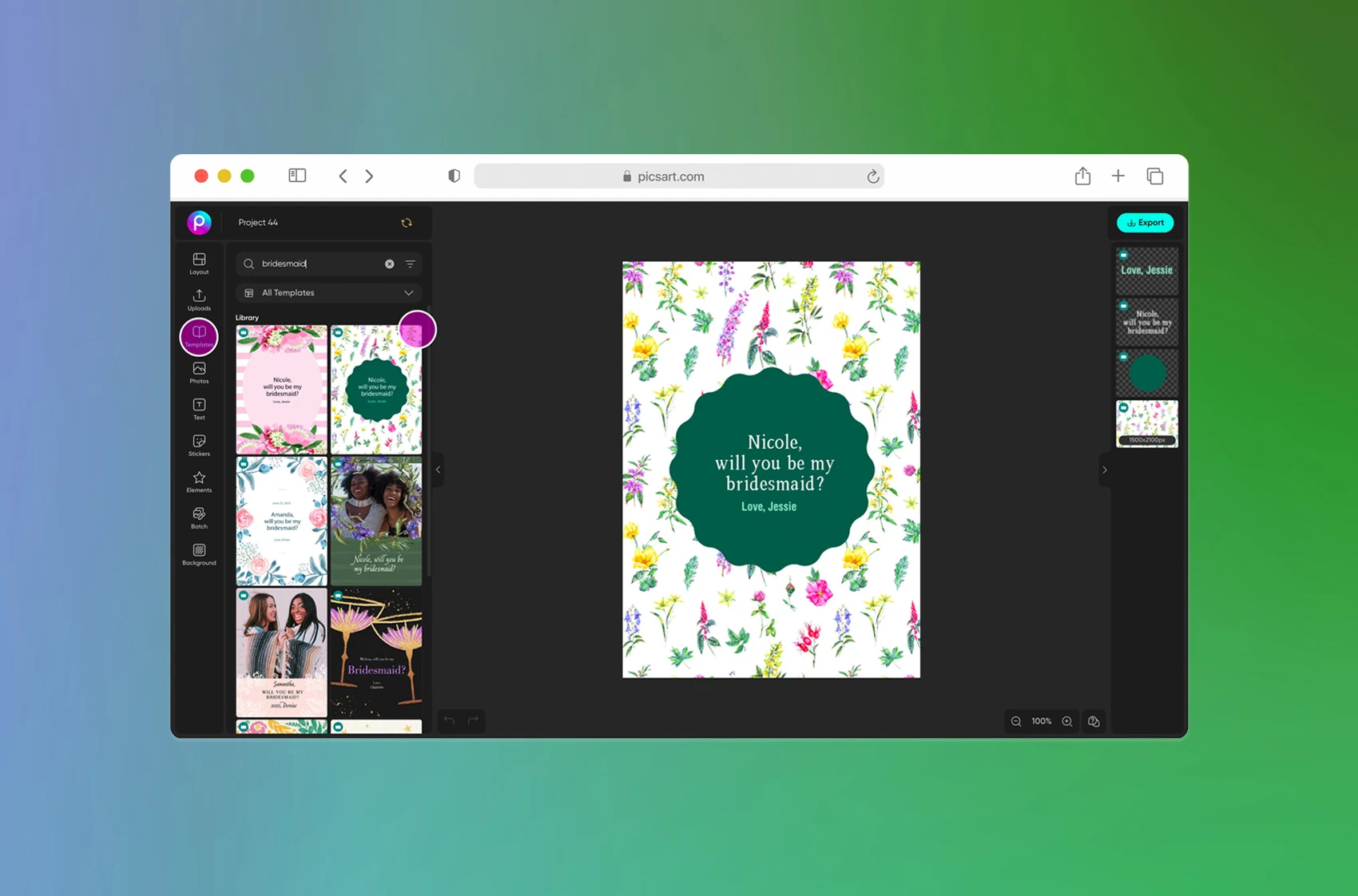Open the Photos panel
The width and height of the screenshot is (1358, 896).
click(x=198, y=371)
